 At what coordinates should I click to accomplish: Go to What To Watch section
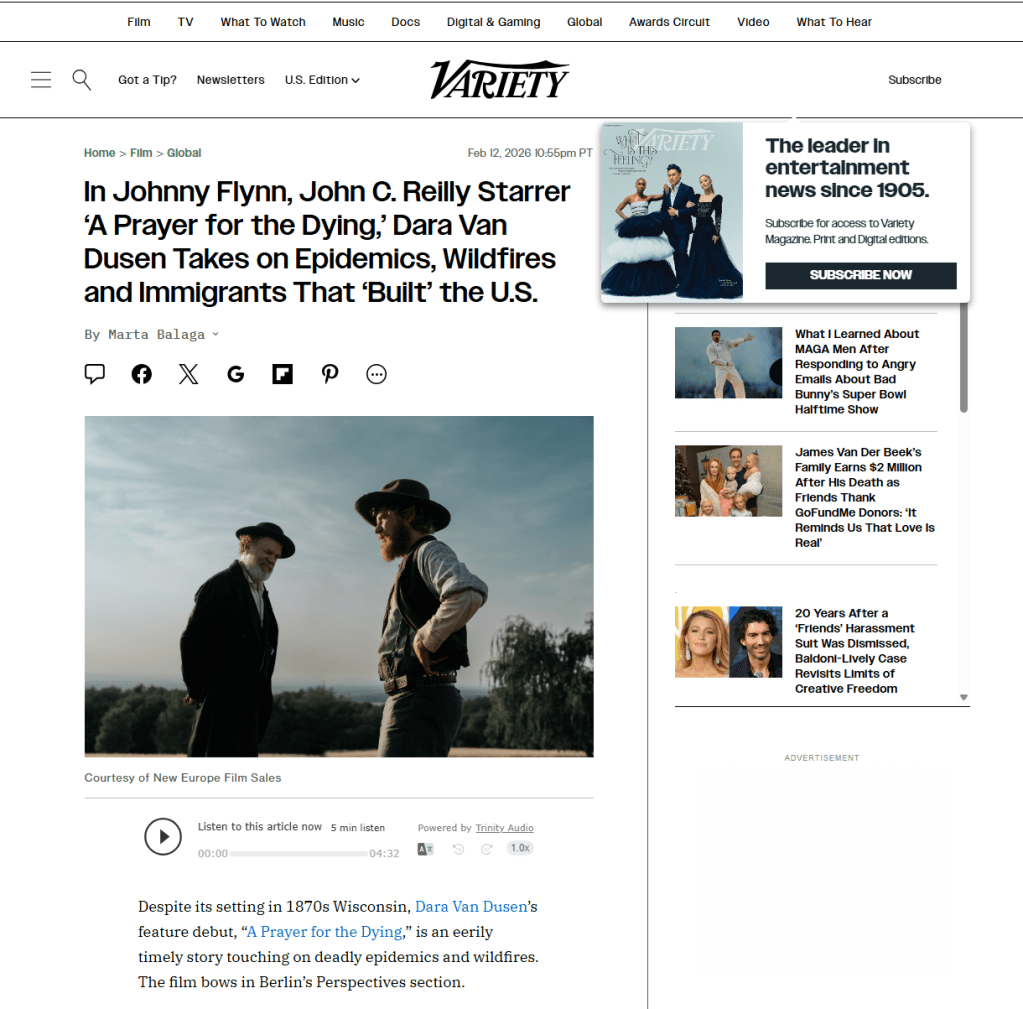tap(263, 22)
